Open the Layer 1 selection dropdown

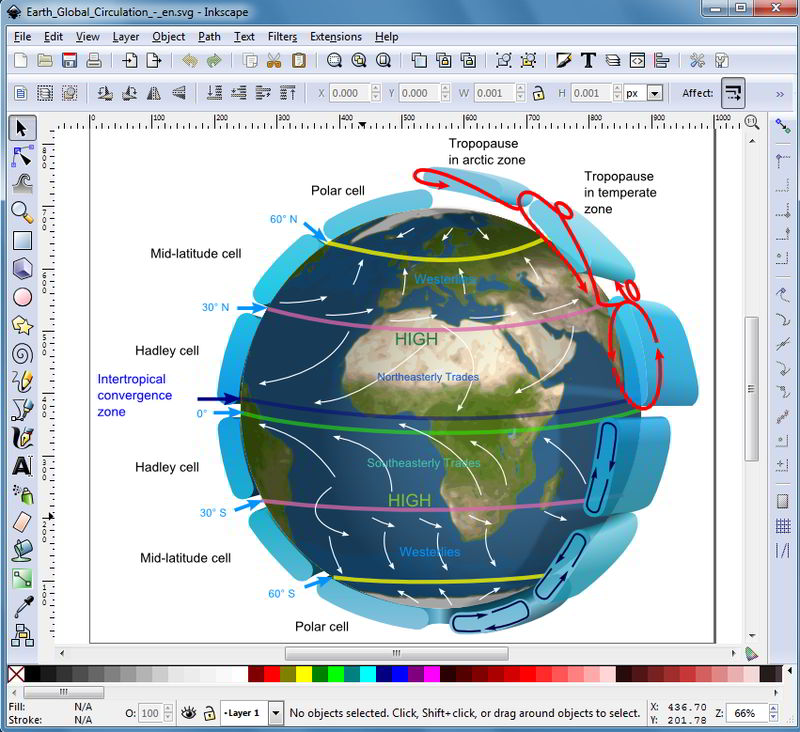pos(274,712)
